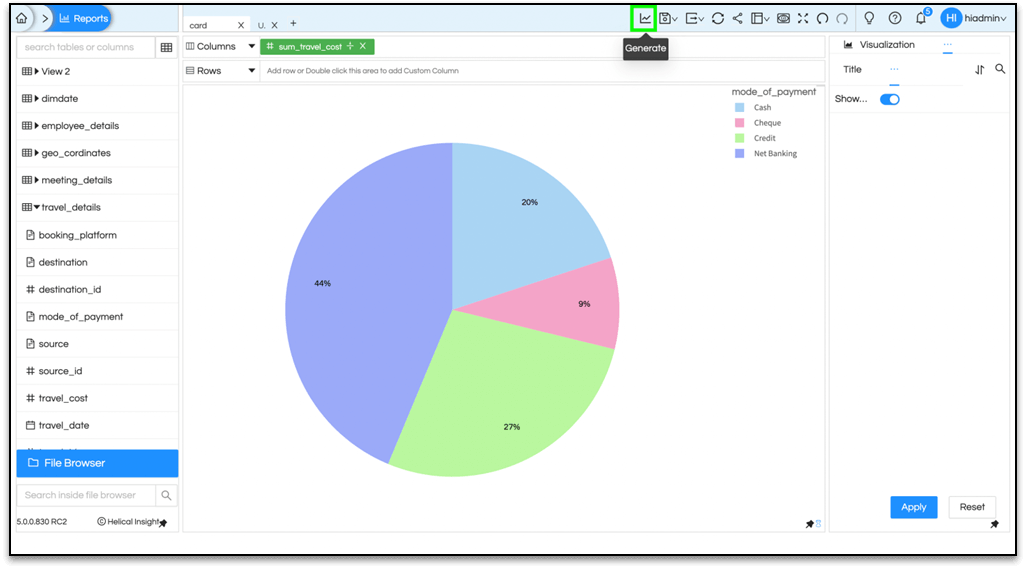Open the Reports breadcrumb tab

click(83, 18)
